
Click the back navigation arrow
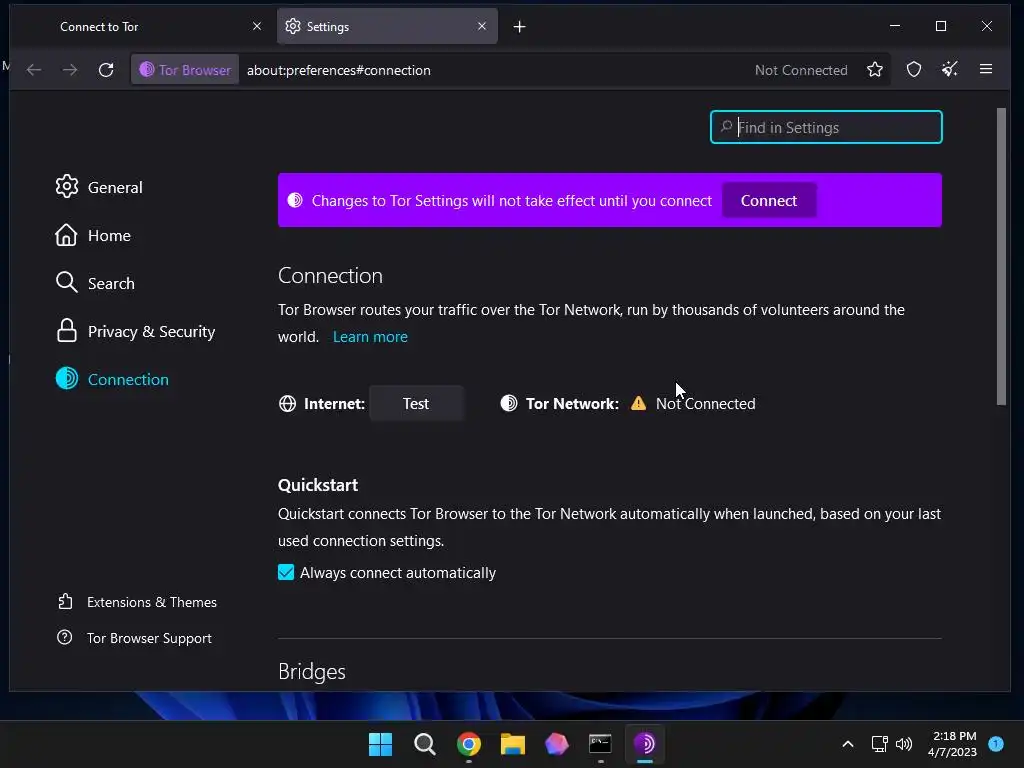coord(34,70)
